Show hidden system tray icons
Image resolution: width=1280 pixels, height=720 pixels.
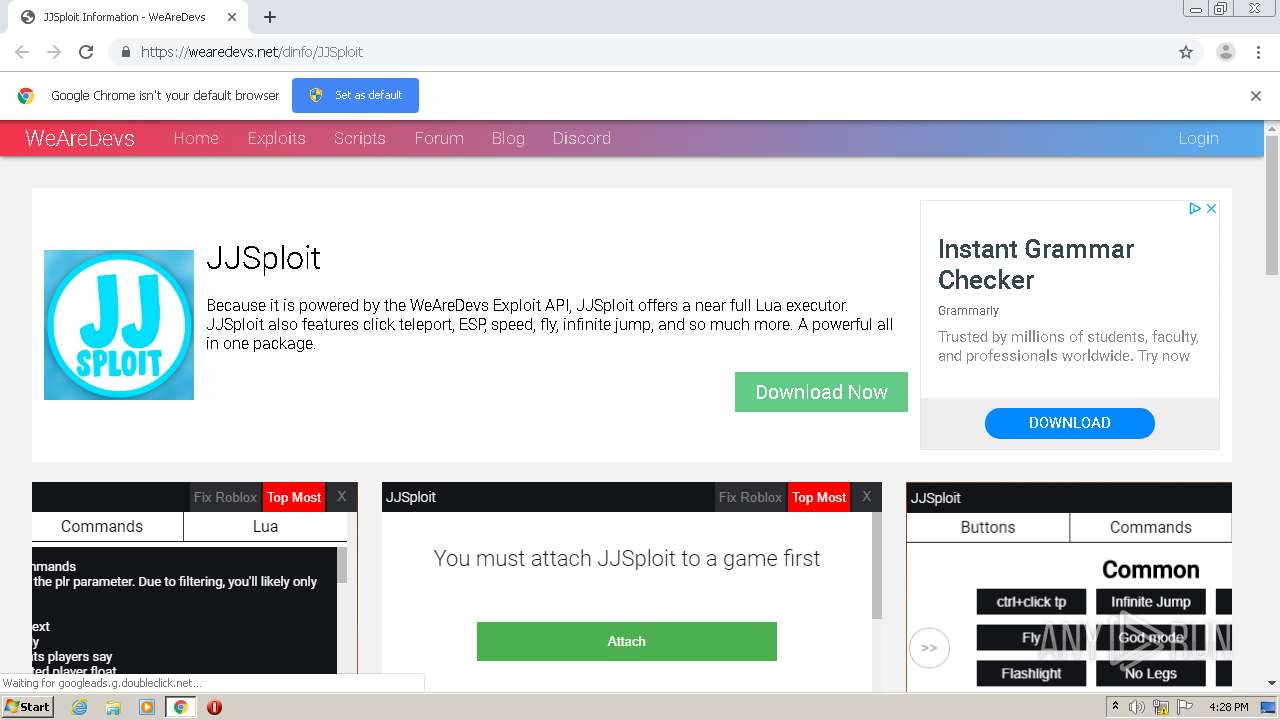click(1115, 707)
